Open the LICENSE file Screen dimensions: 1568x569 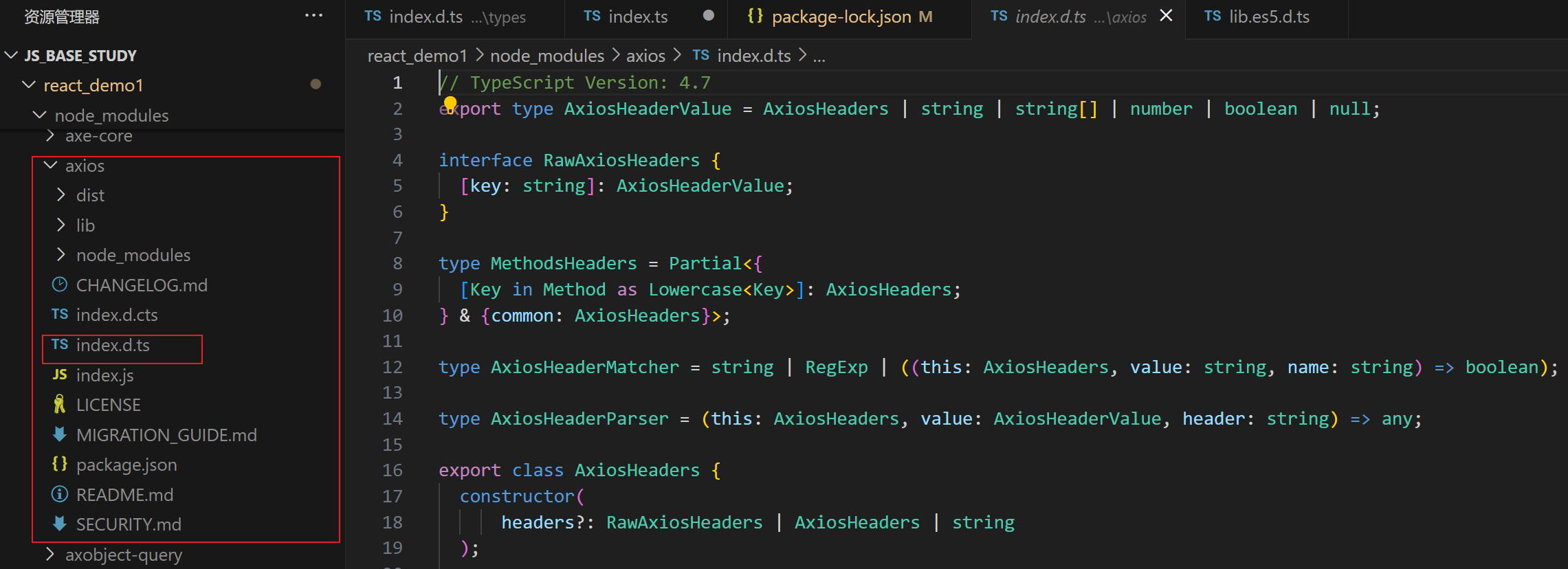point(108,405)
